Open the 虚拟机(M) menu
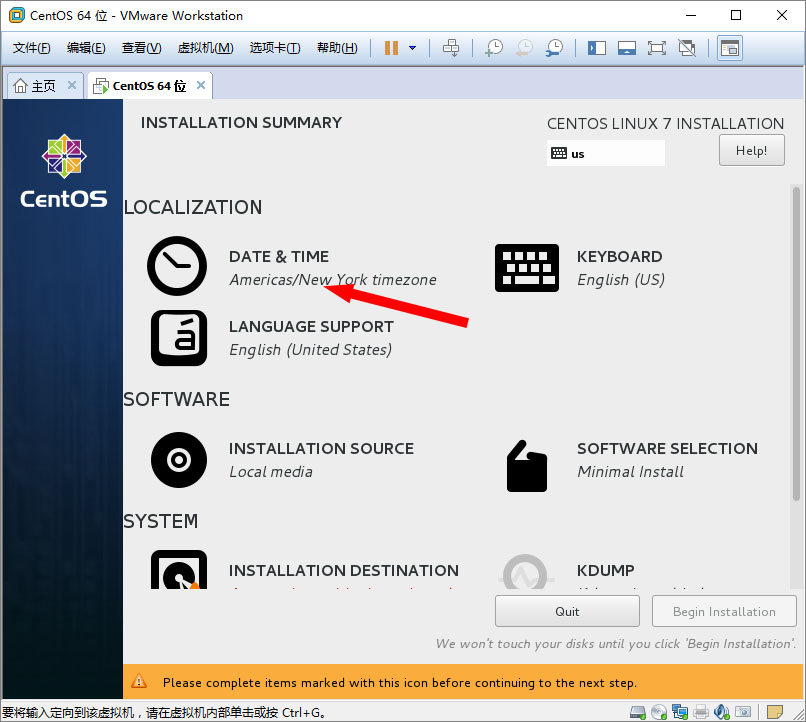This screenshot has height=722, width=806. coord(205,48)
